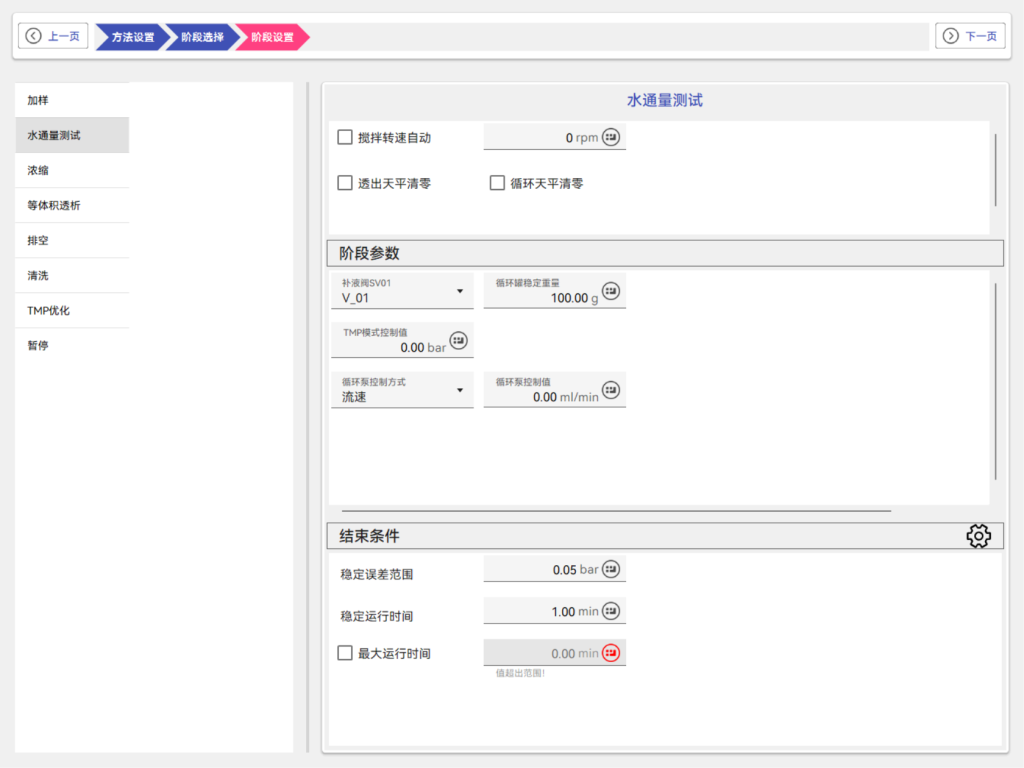This screenshot has width=1024, height=768.
Task: Click keypad icon for 稳定误差范围
Action: point(611,569)
